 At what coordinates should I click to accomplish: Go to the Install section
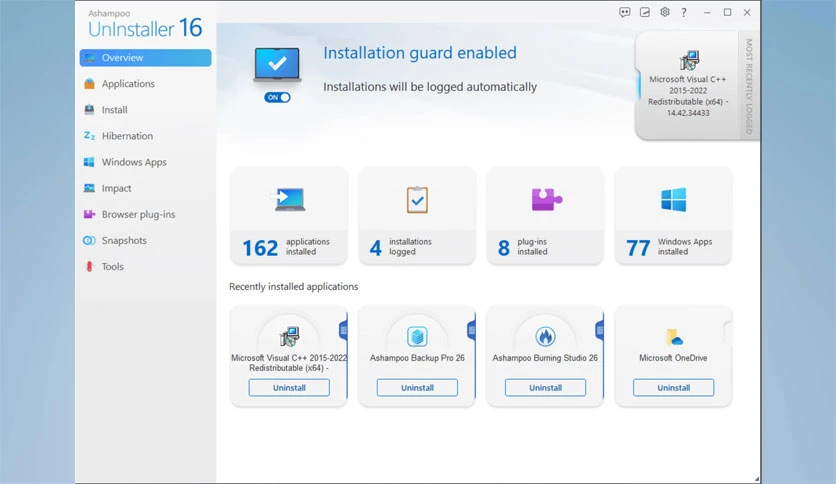114,110
